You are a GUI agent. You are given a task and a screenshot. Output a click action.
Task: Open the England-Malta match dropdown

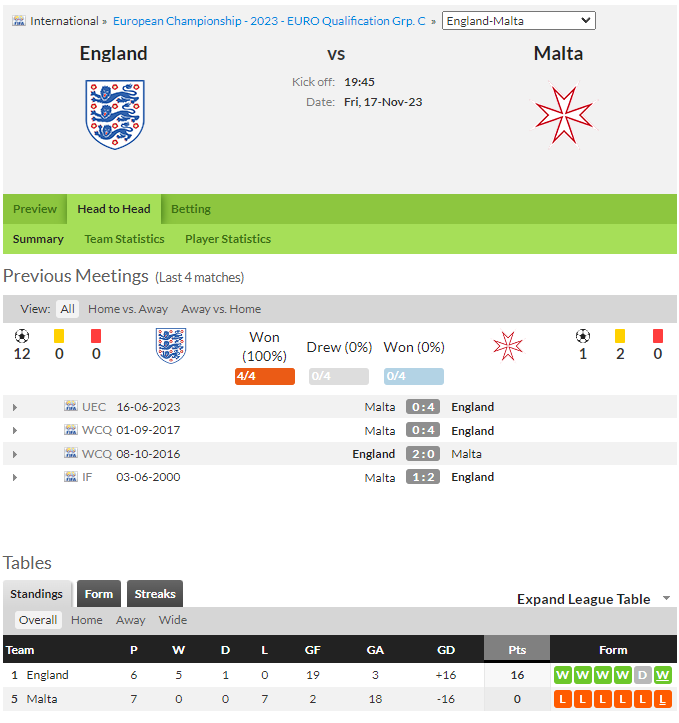519,21
